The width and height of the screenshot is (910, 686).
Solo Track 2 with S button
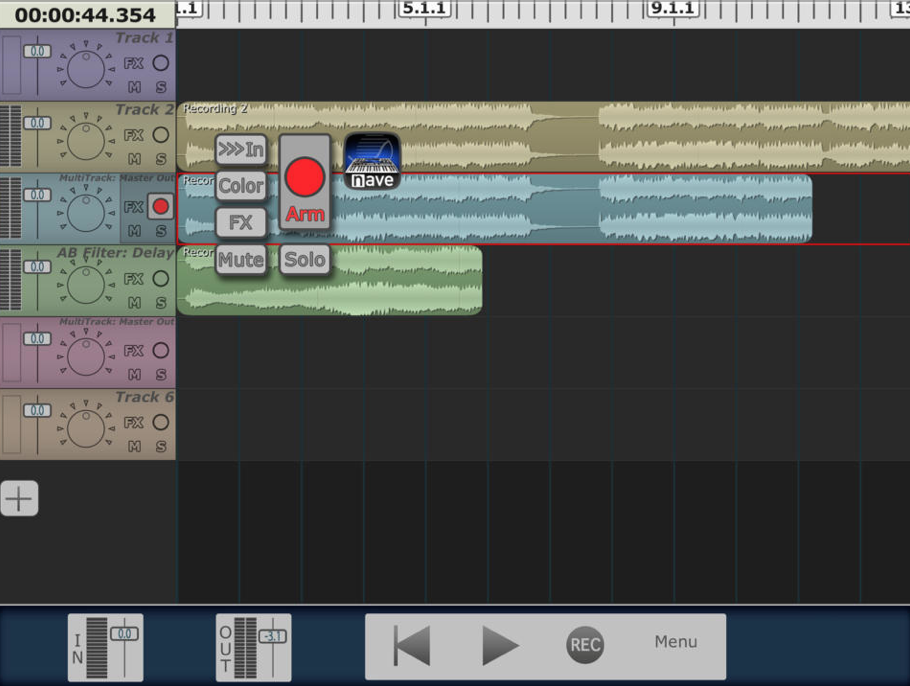pos(161,159)
